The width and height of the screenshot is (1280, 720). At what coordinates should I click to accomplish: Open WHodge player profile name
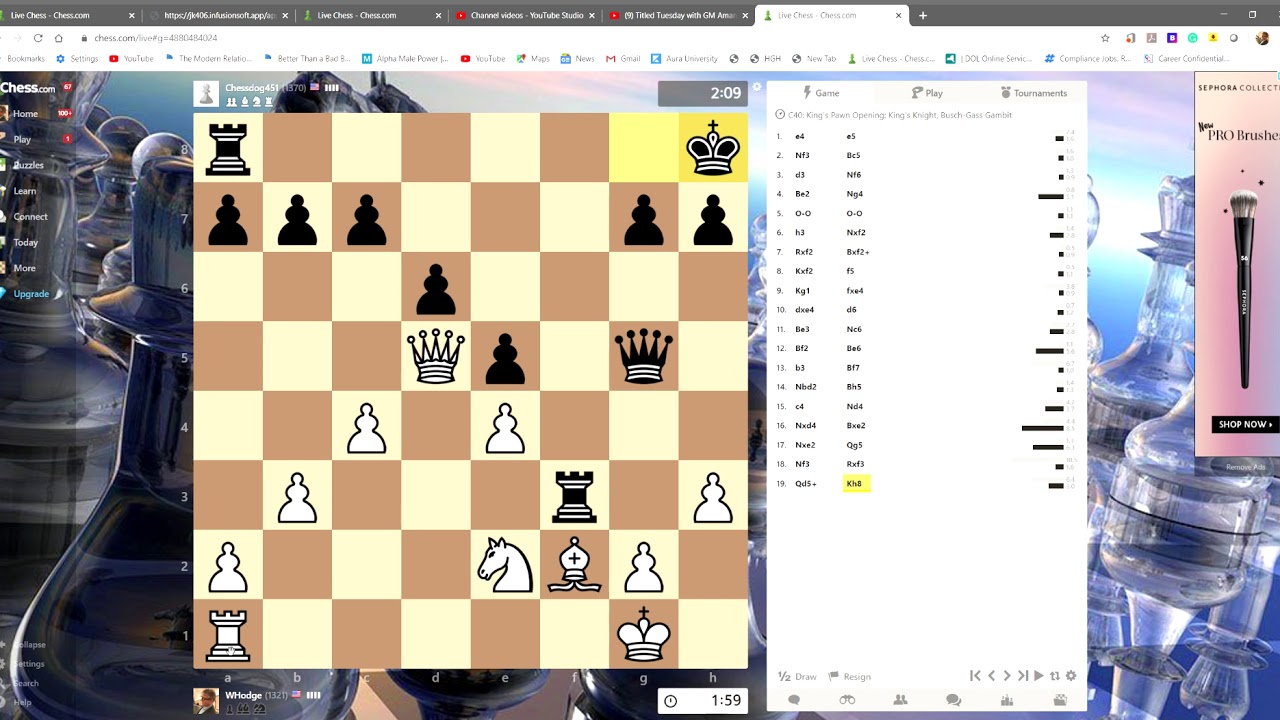point(243,695)
